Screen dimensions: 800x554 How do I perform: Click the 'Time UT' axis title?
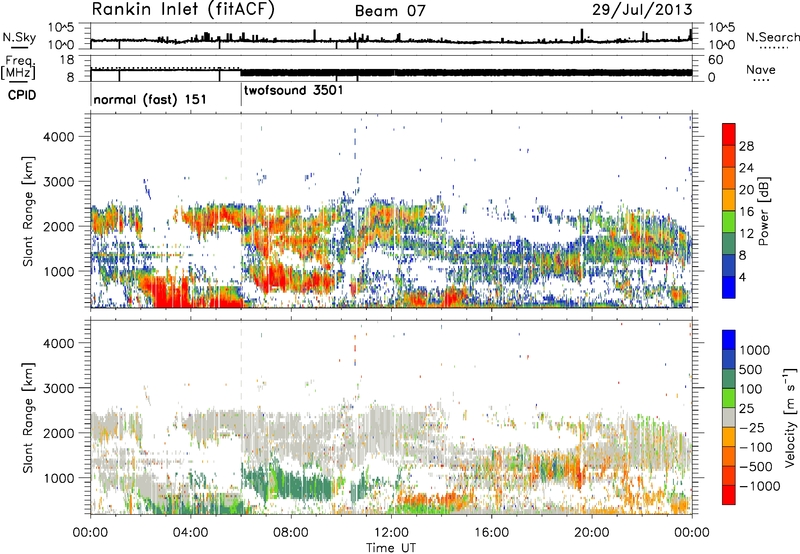(391, 547)
